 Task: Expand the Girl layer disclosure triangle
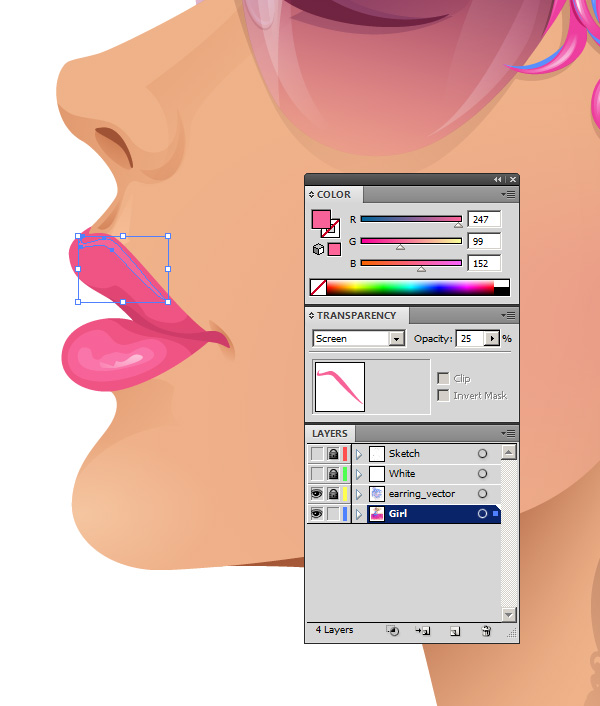pyautogui.click(x=359, y=514)
